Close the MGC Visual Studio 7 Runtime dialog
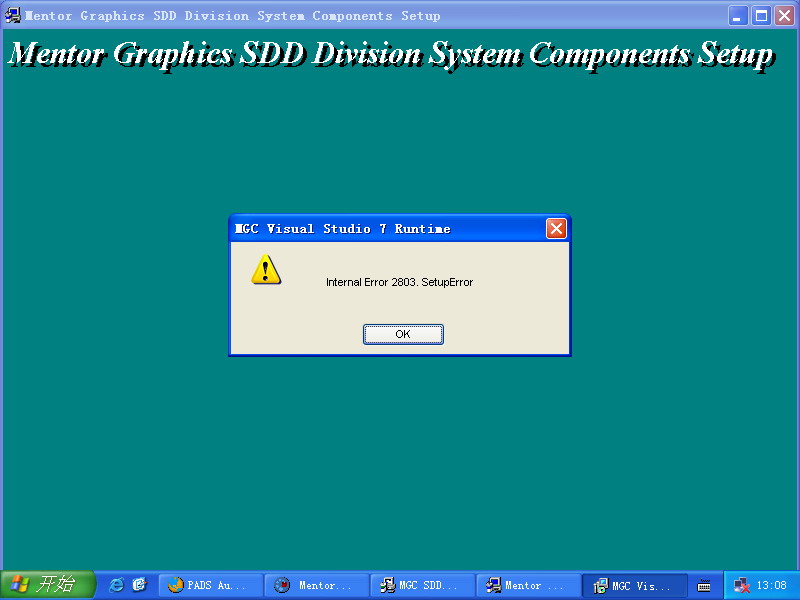This screenshot has width=800, height=600. coord(556,229)
